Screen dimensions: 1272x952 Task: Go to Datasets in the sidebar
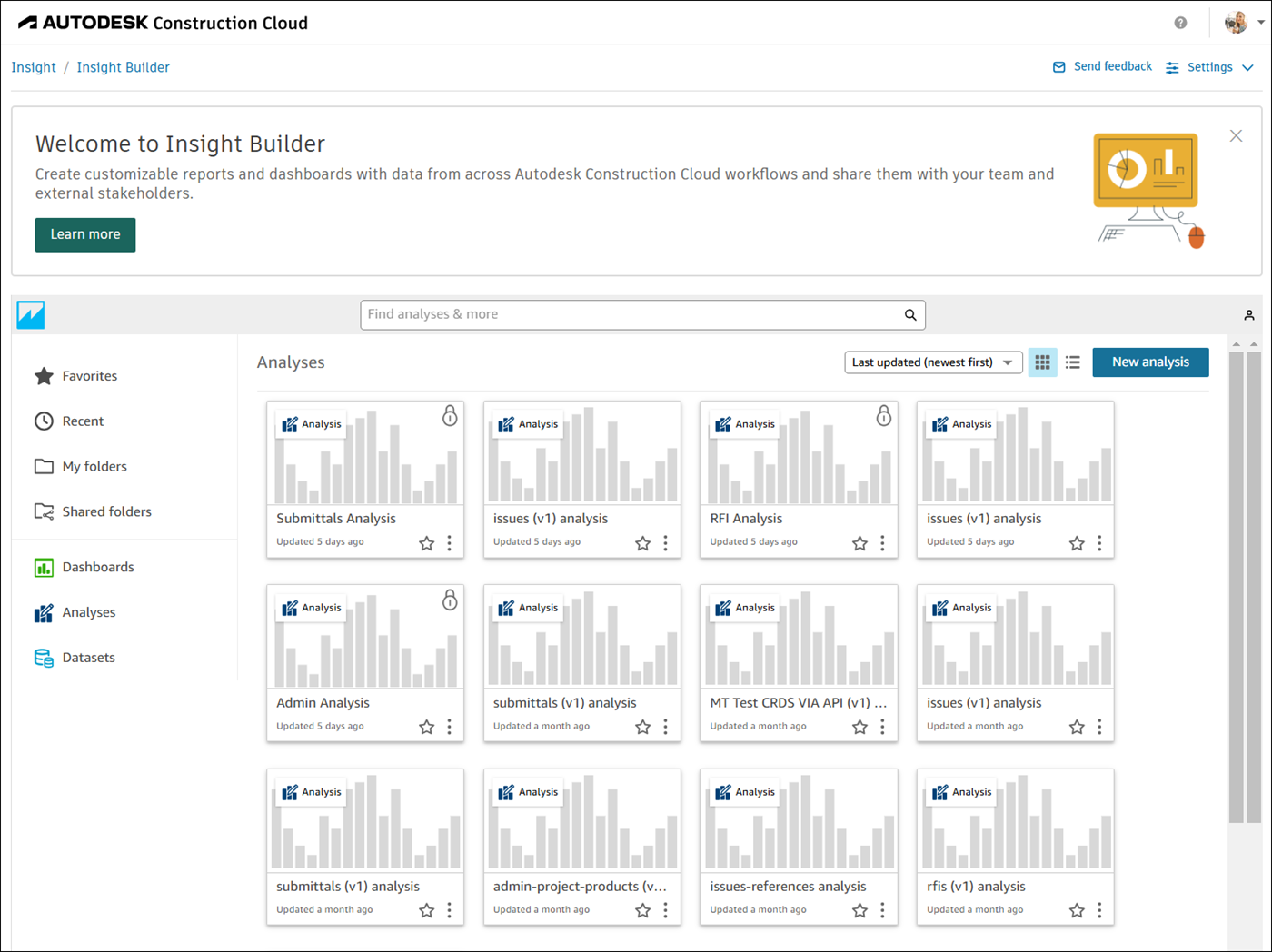pyautogui.click(x=88, y=658)
